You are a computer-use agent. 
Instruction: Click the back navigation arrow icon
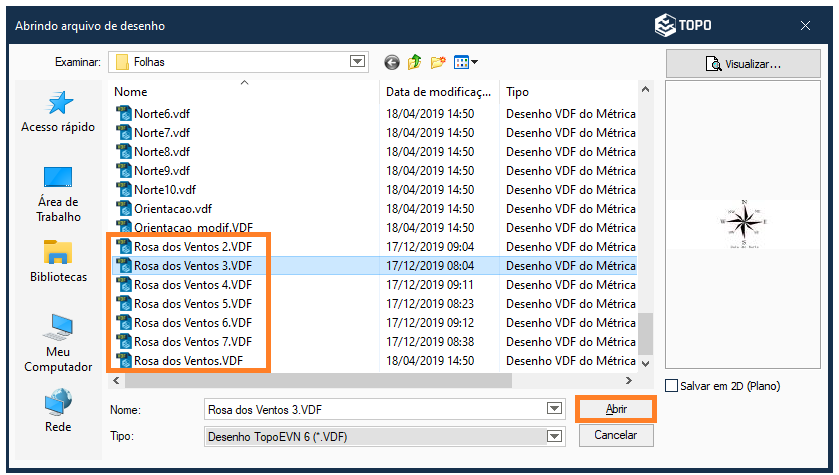point(391,62)
